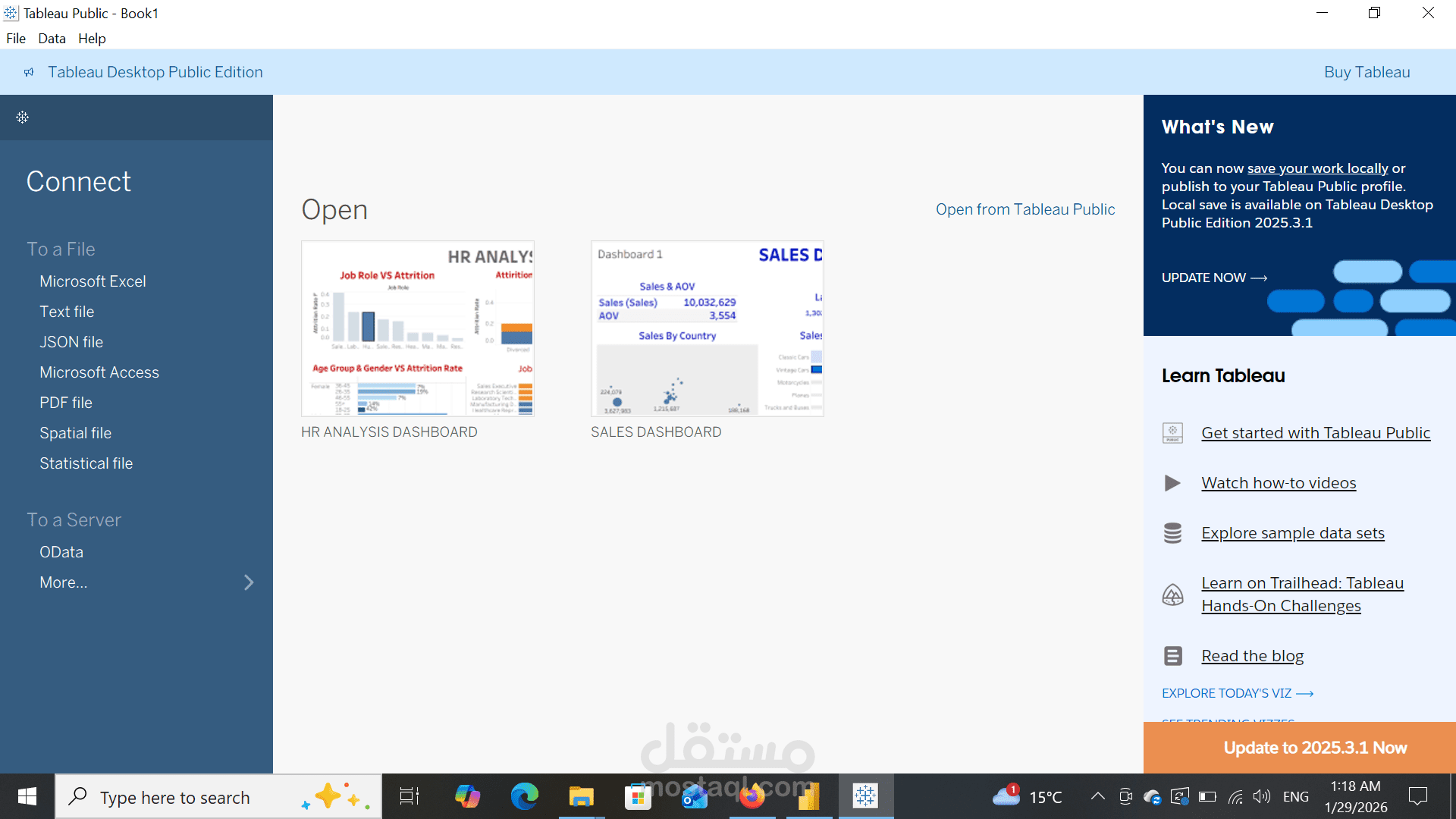Click the Buy Tableau link
Image resolution: width=1456 pixels, height=819 pixels.
1367,72
